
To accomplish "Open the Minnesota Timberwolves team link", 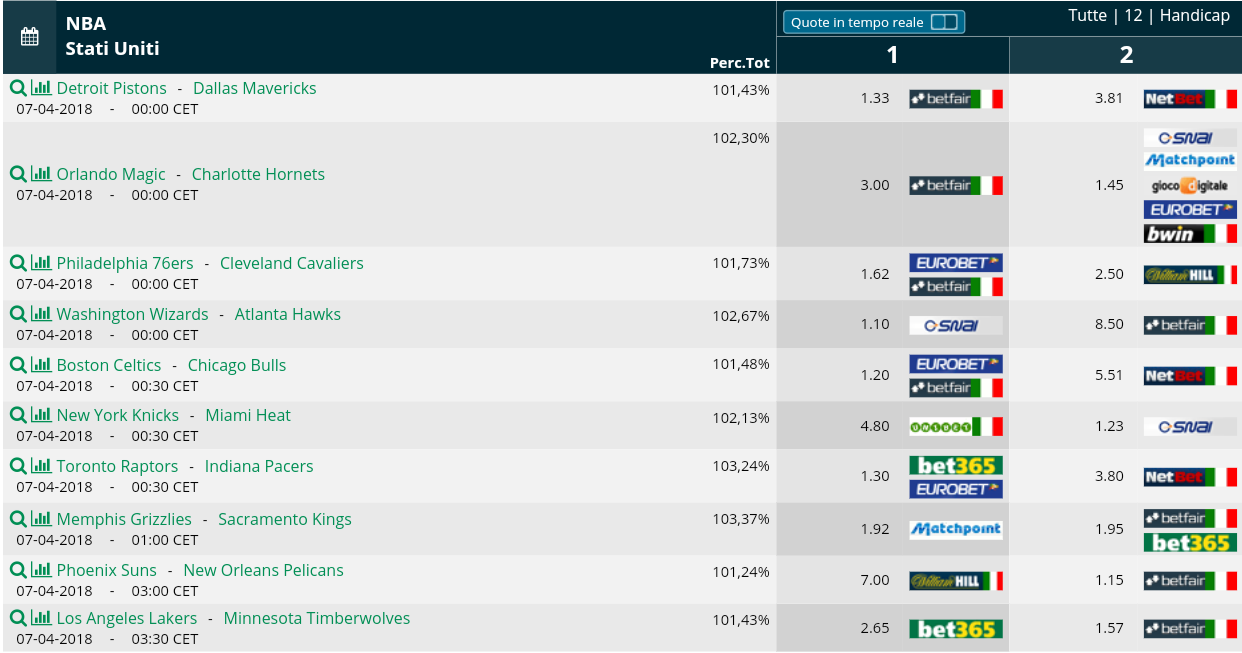I will coord(317,618).
